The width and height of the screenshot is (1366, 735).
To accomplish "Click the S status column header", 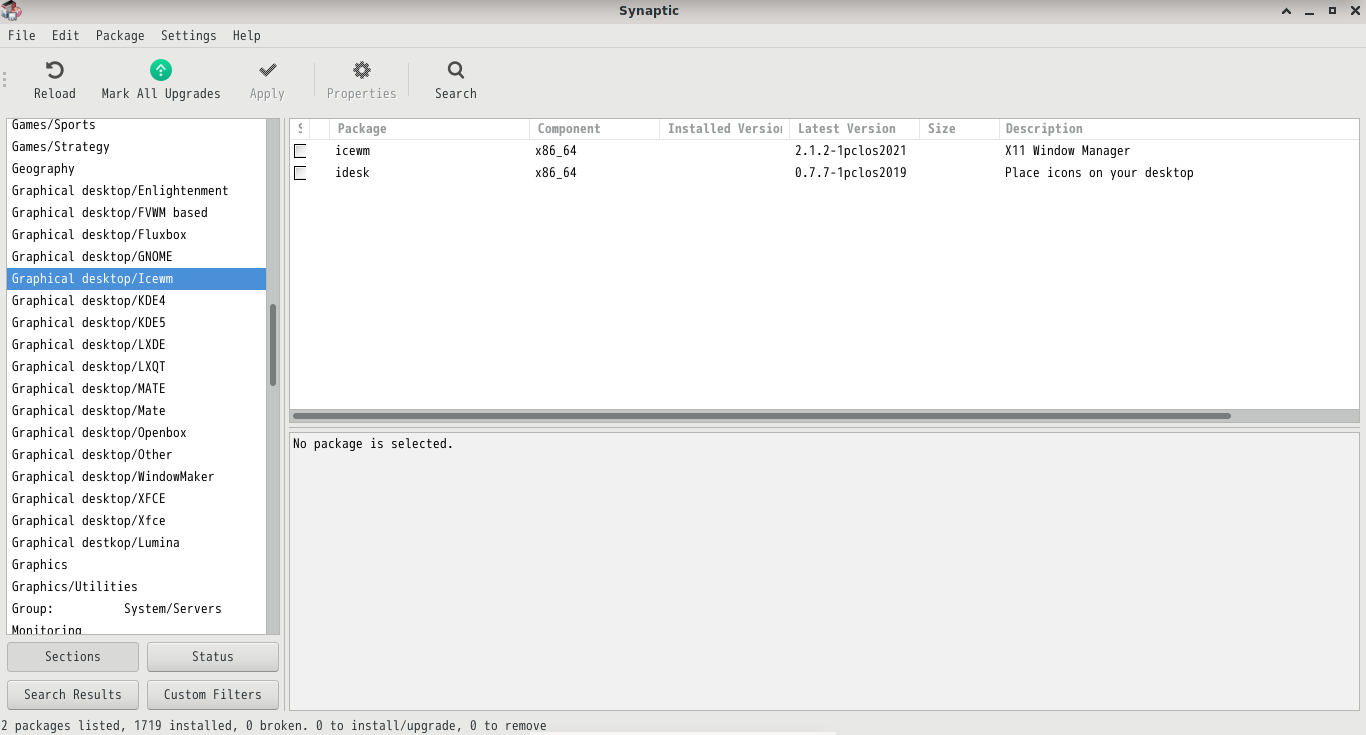I will 300,129.
